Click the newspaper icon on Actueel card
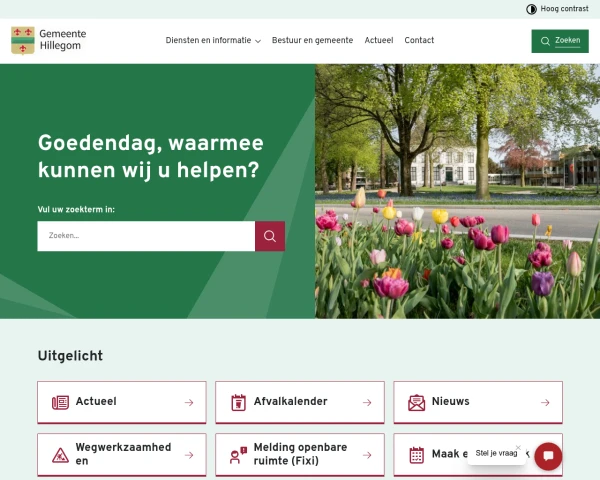 [x=60, y=402]
